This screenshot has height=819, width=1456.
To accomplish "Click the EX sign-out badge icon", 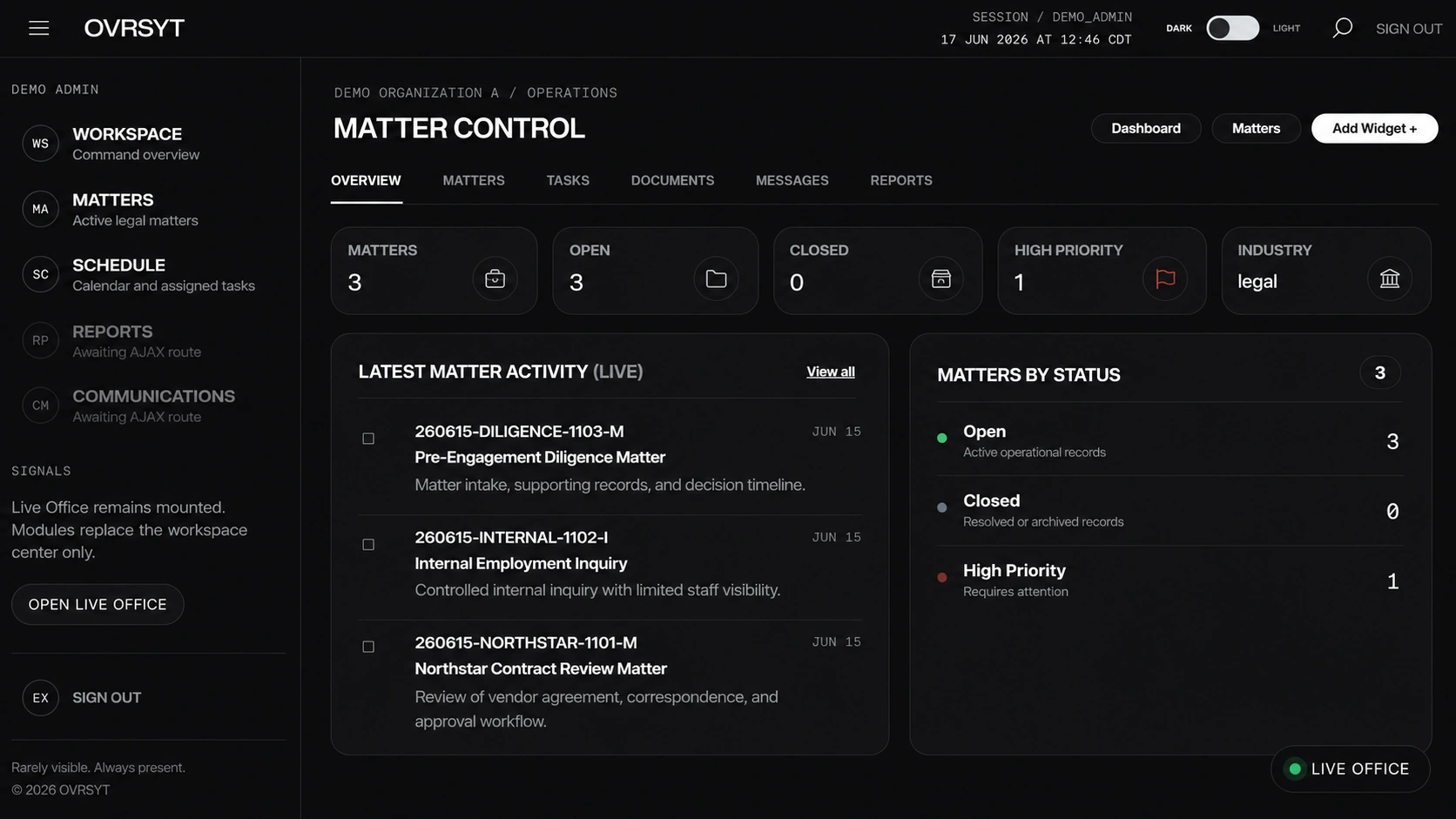I will 40,698.
